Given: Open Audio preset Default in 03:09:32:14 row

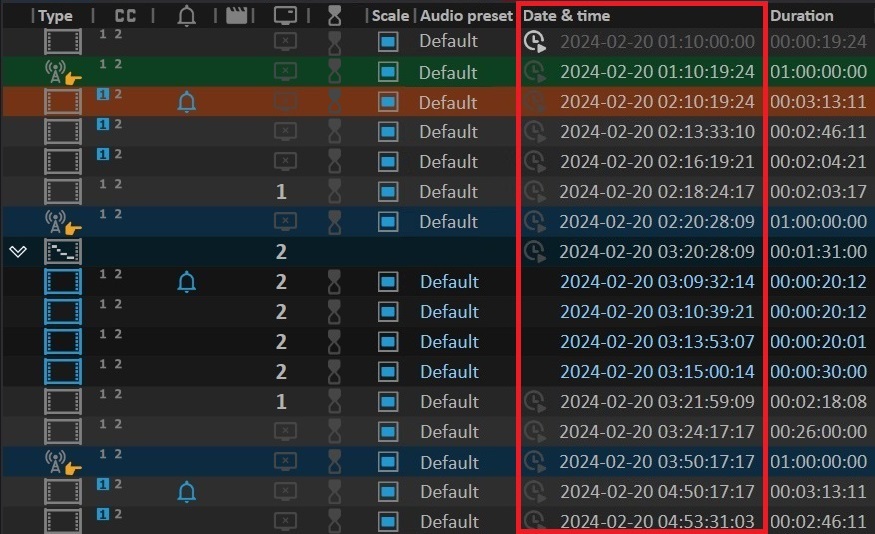Looking at the screenshot, I should pos(449,282).
